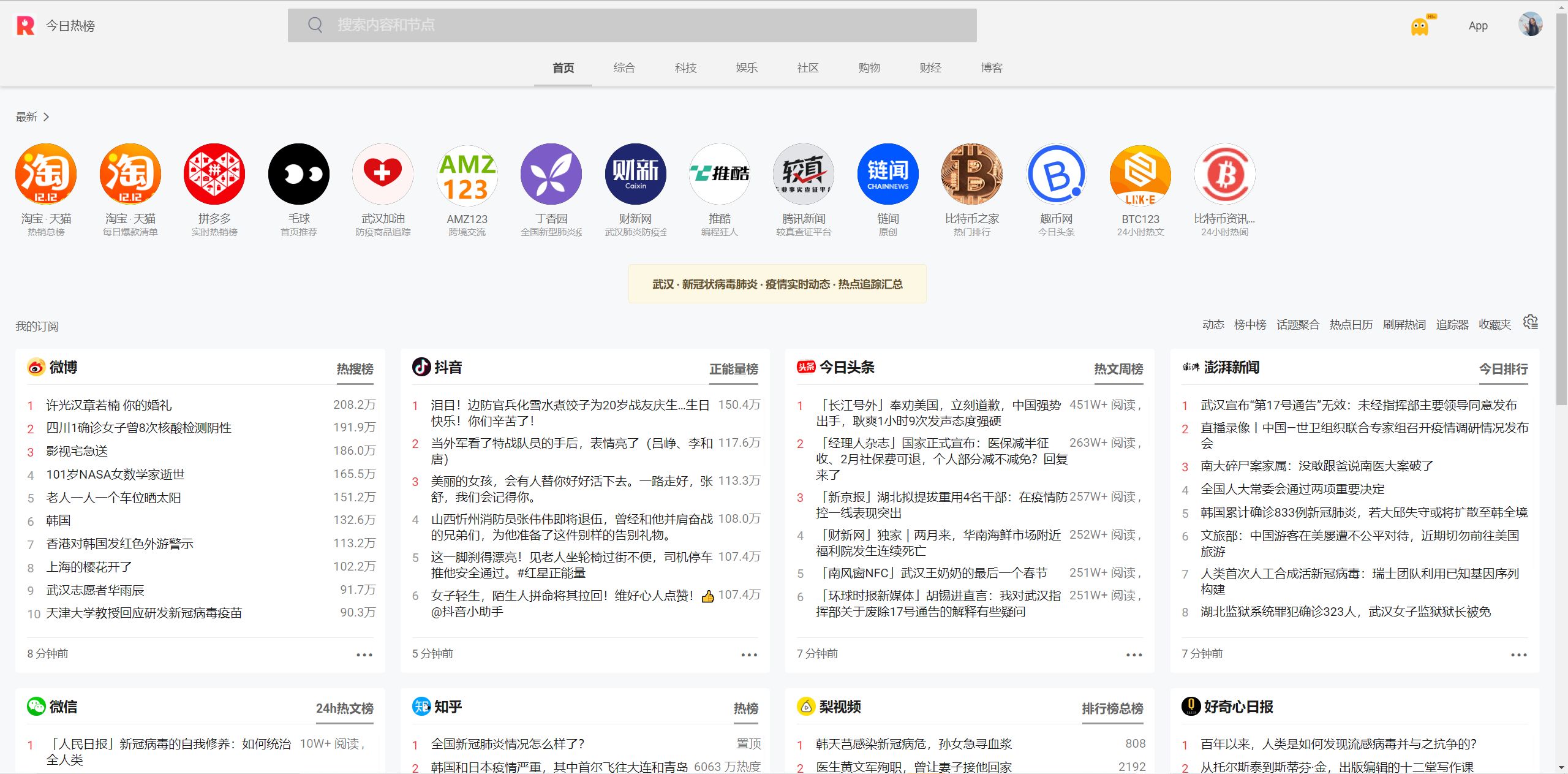The width and height of the screenshot is (1568, 774).
Task: Open the 追踪器 link
Action: 1452,325
